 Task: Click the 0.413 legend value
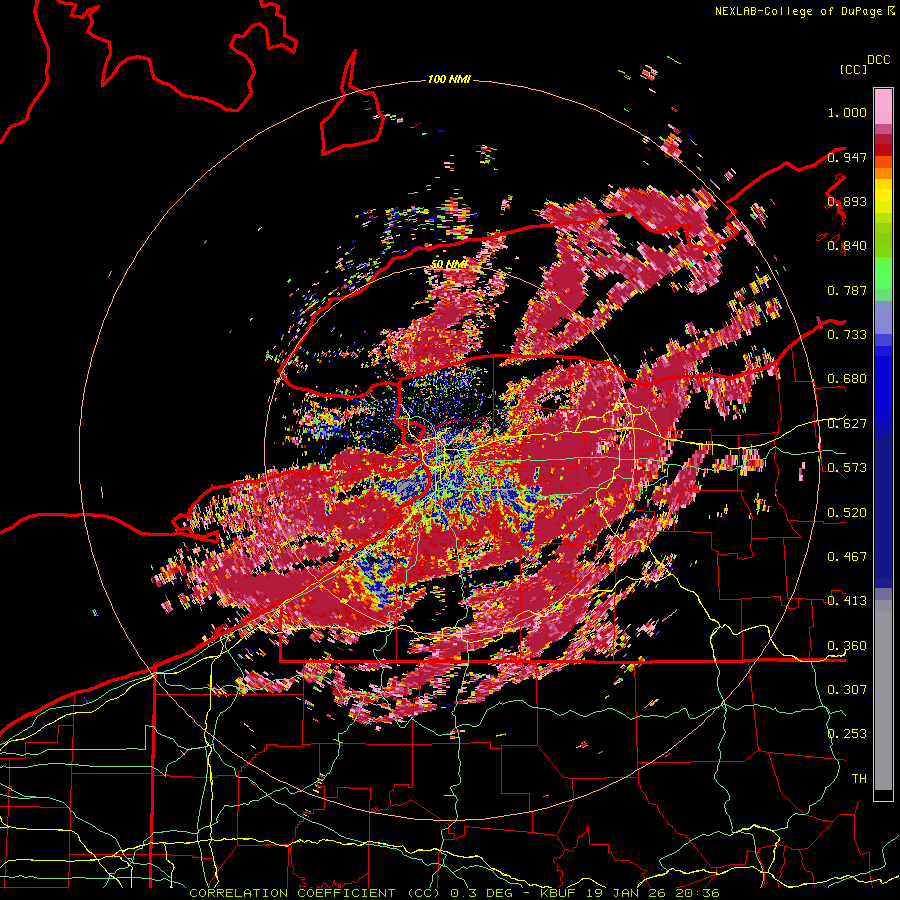coord(847,601)
